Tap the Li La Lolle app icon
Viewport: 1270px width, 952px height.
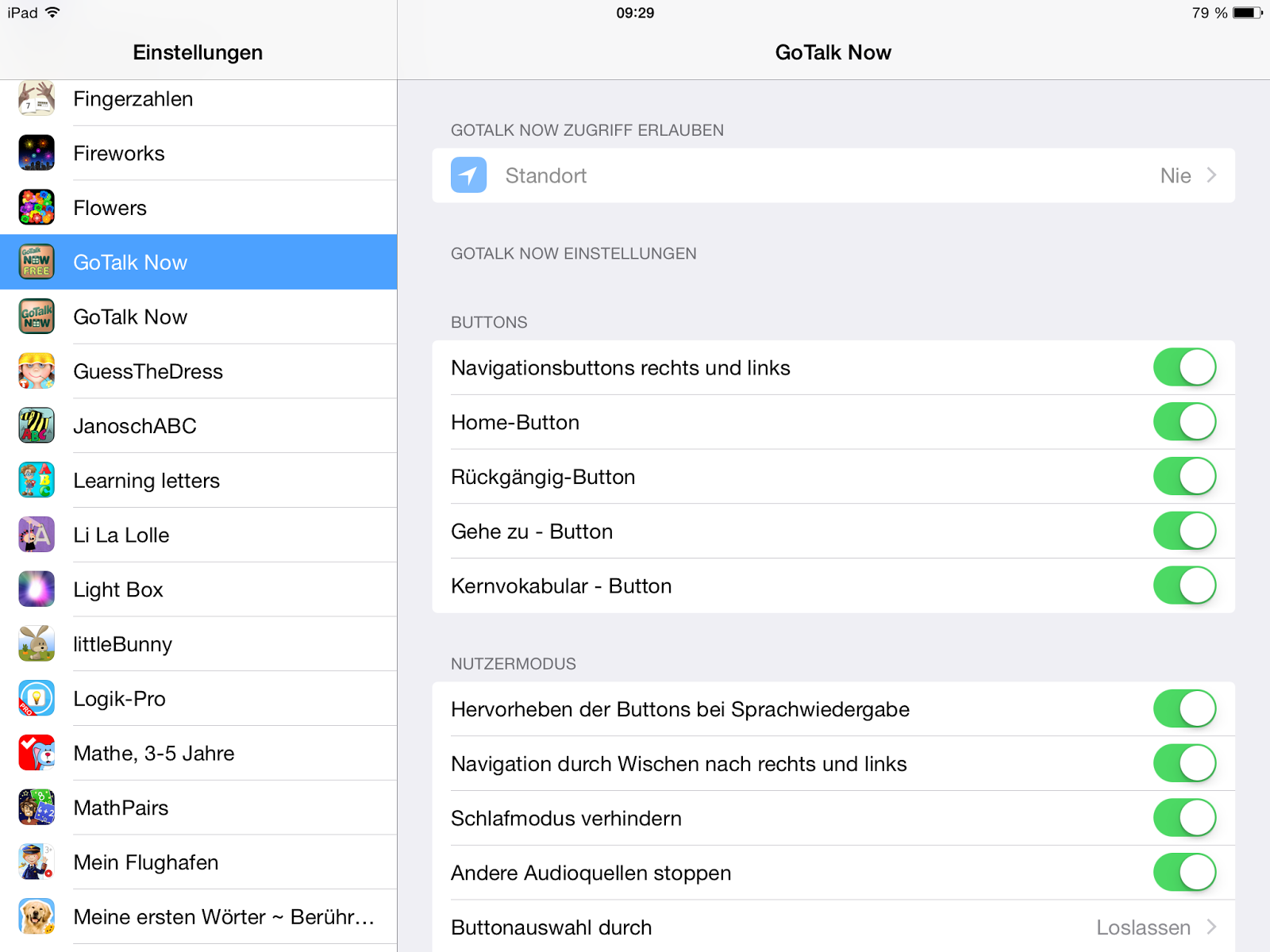point(37,535)
